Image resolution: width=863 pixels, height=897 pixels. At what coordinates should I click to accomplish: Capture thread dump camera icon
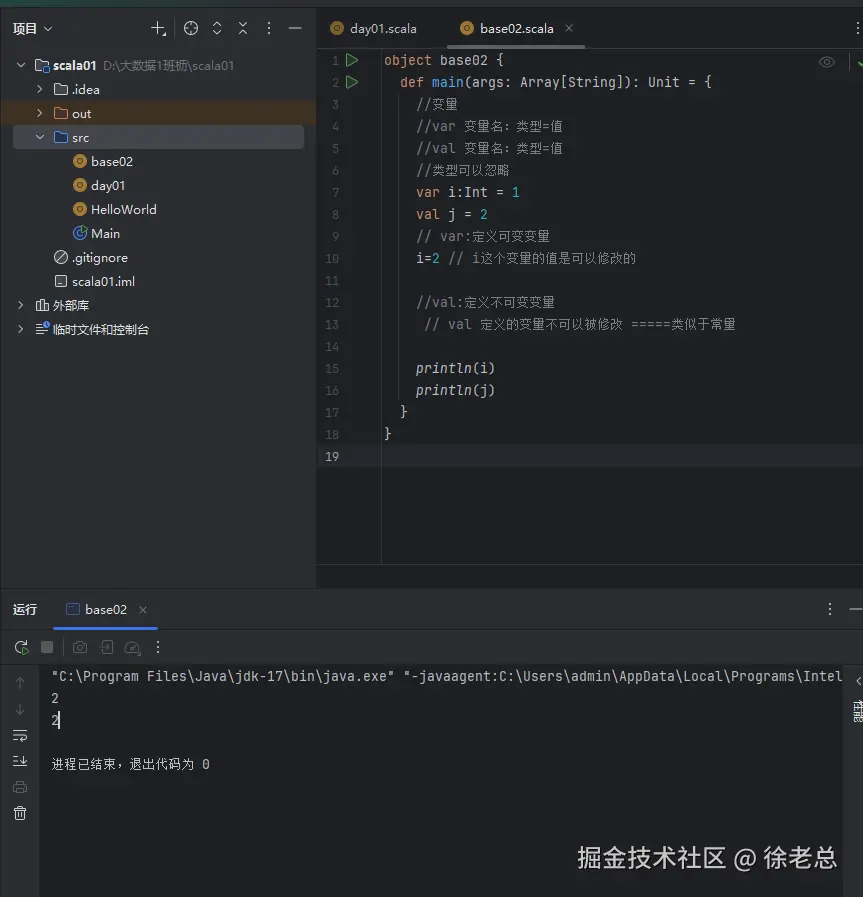80,647
